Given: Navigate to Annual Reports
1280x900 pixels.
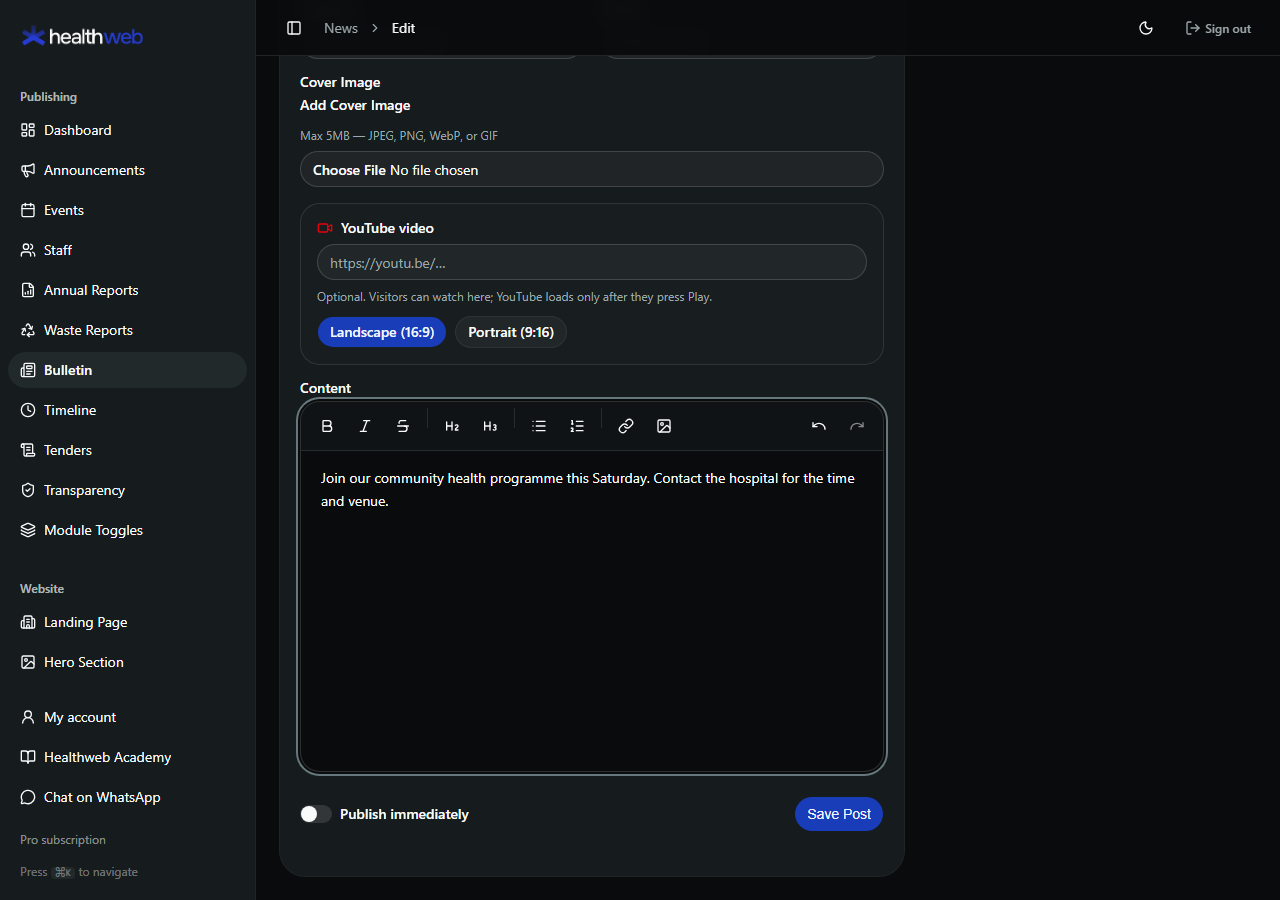Looking at the screenshot, I should [x=127, y=290].
